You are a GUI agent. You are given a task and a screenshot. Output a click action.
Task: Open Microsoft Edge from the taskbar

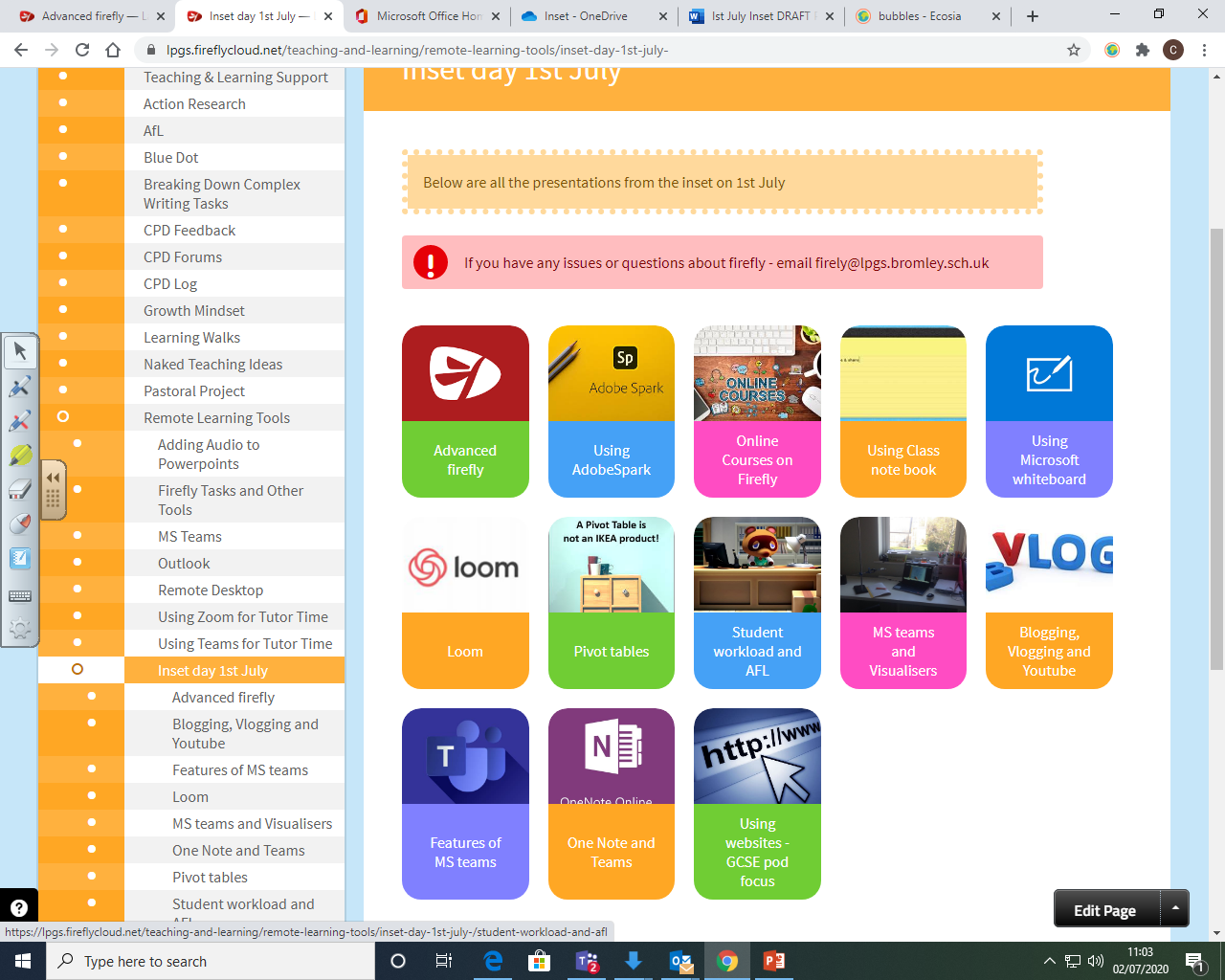(493, 961)
